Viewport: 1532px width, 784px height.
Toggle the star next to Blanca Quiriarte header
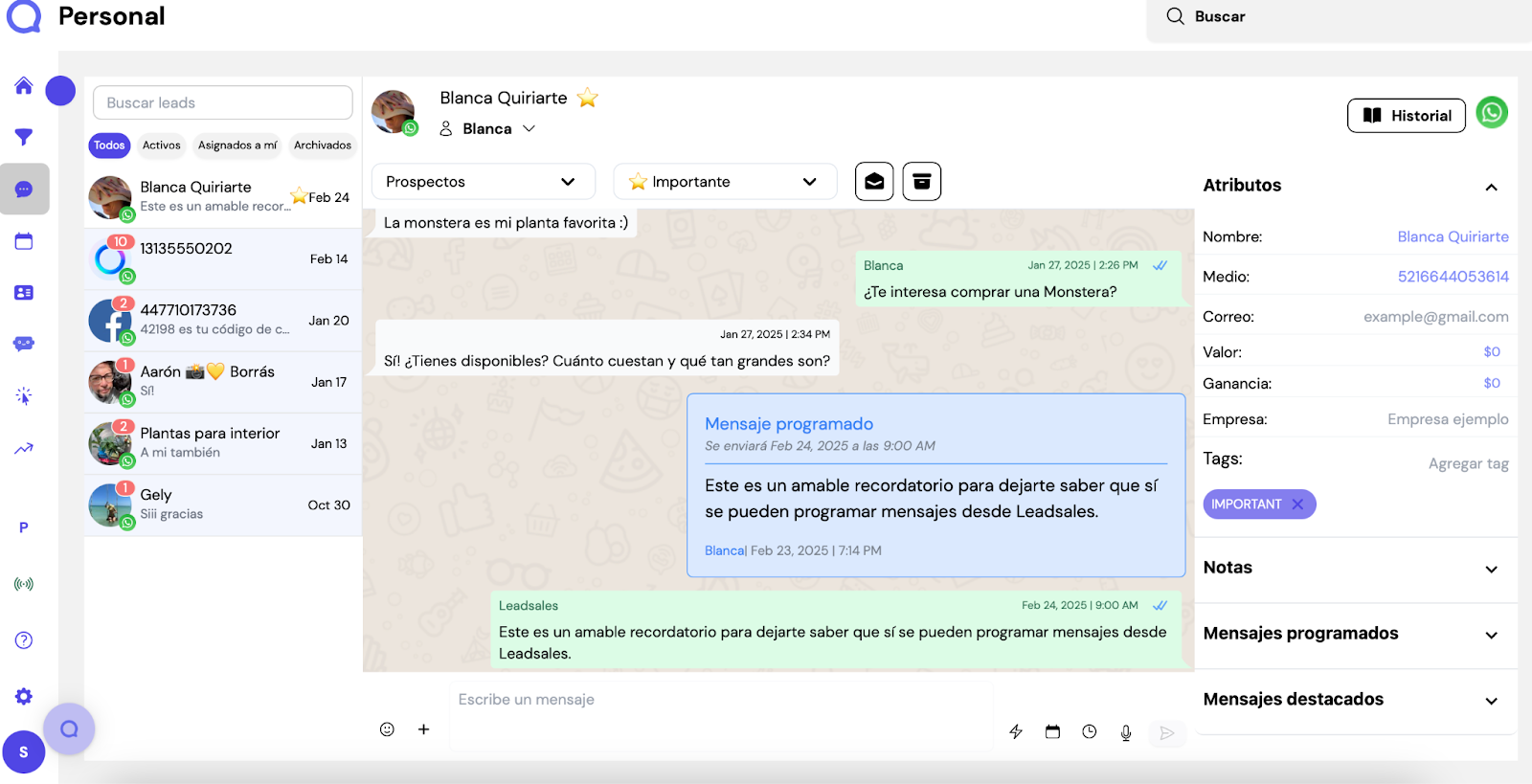(x=588, y=98)
